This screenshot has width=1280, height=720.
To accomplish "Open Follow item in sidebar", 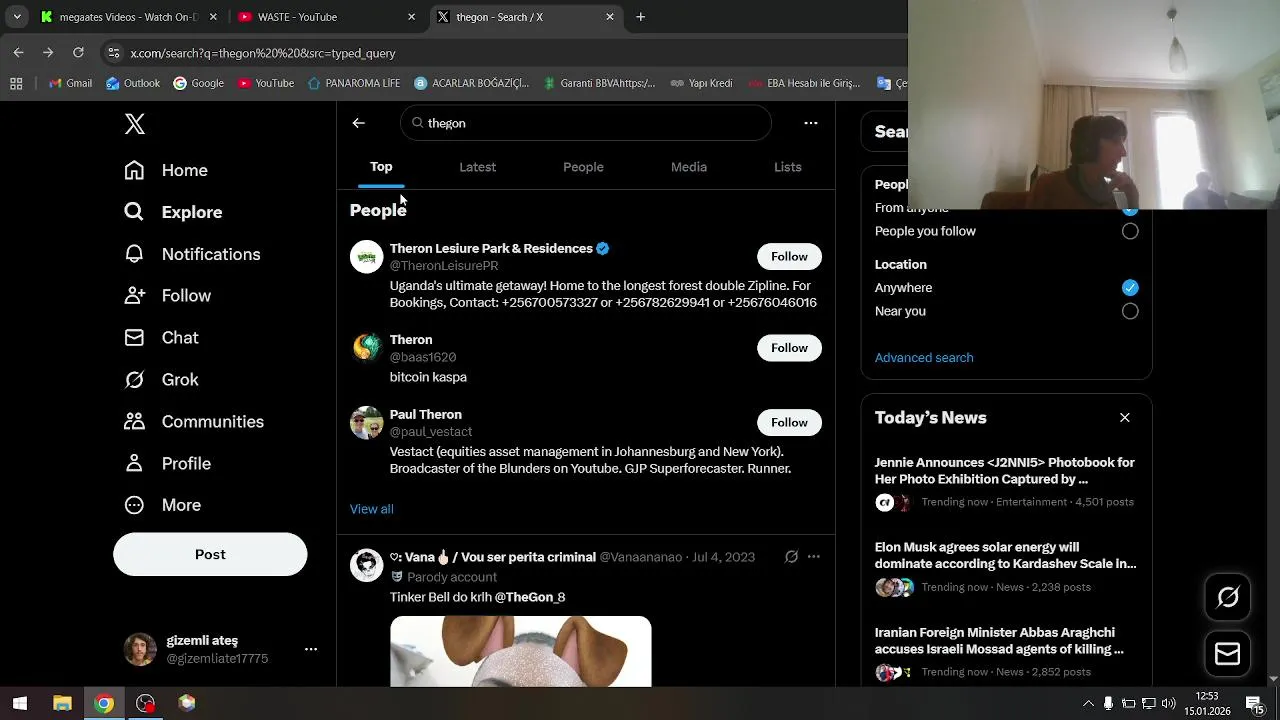I will tap(167, 296).
